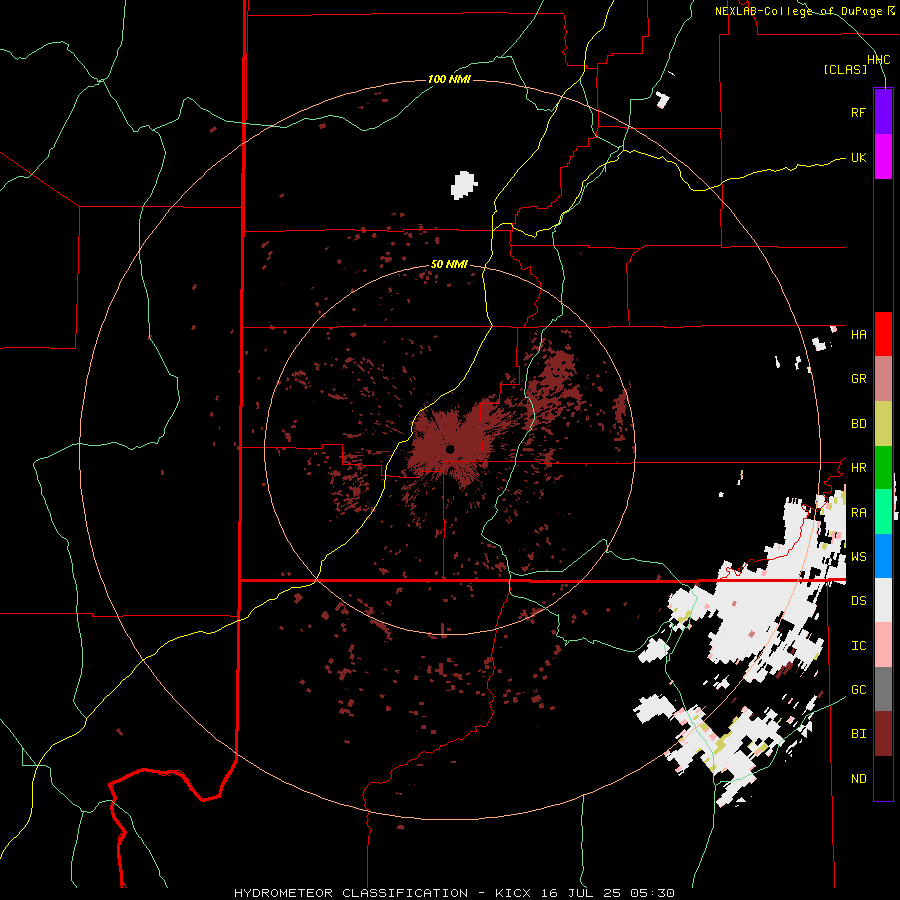900x900 pixels.
Task: Click the 'GC' legend label
Action: [858, 690]
